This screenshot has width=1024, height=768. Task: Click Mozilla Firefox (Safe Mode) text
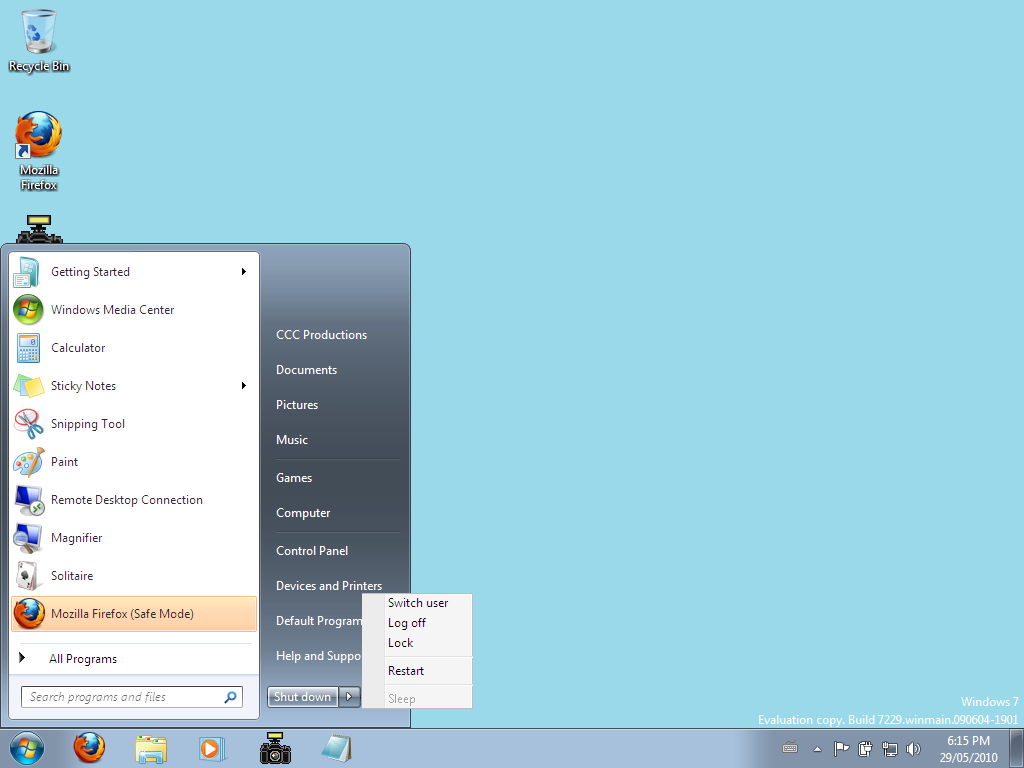(x=122, y=614)
